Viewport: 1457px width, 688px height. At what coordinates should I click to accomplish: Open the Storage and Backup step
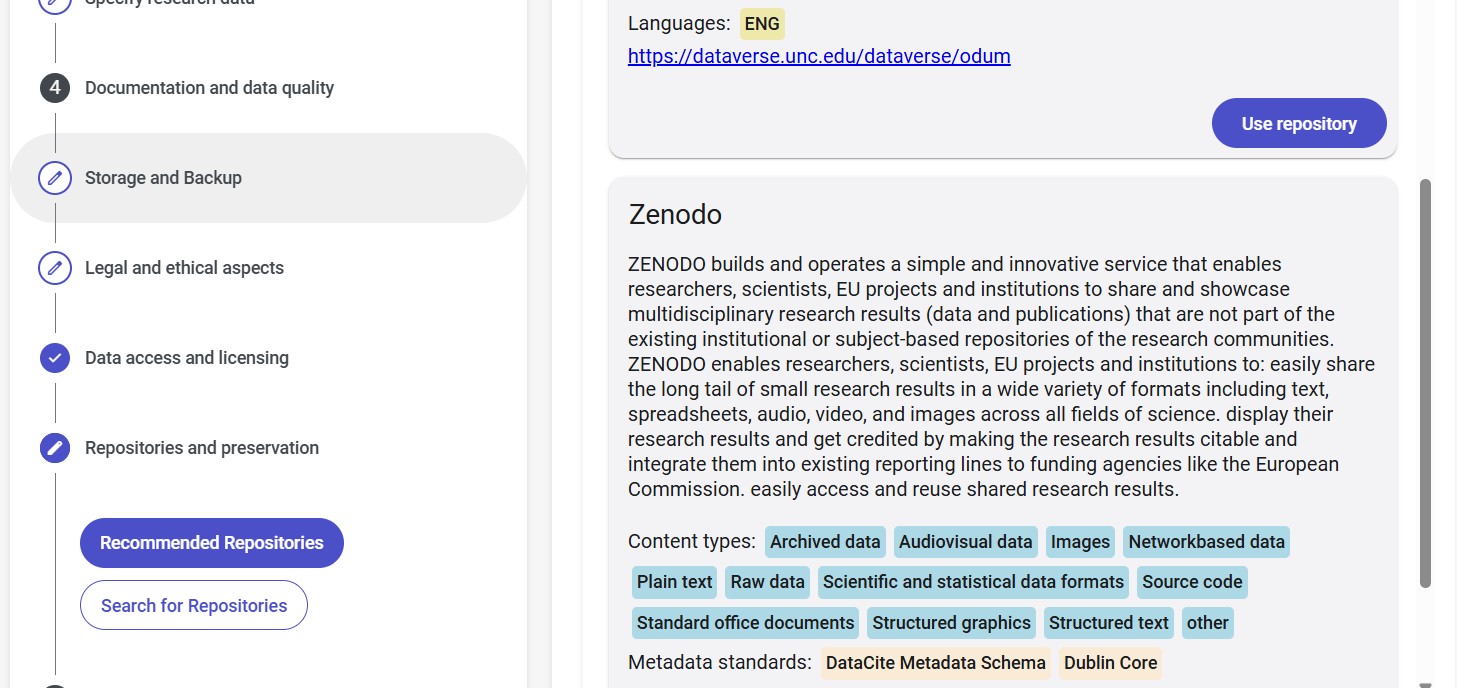[268, 178]
